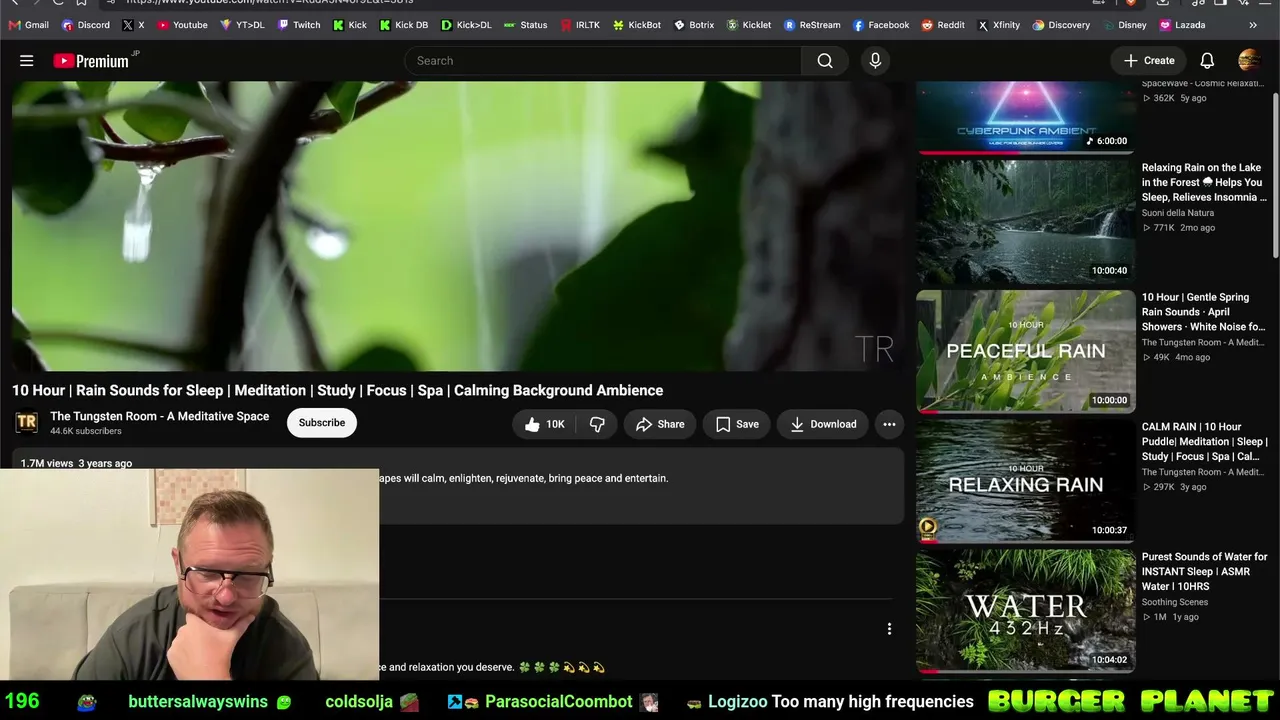Image resolution: width=1280 pixels, height=720 pixels.
Task: Open the Youtube bookmark
Action: [182, 25]
